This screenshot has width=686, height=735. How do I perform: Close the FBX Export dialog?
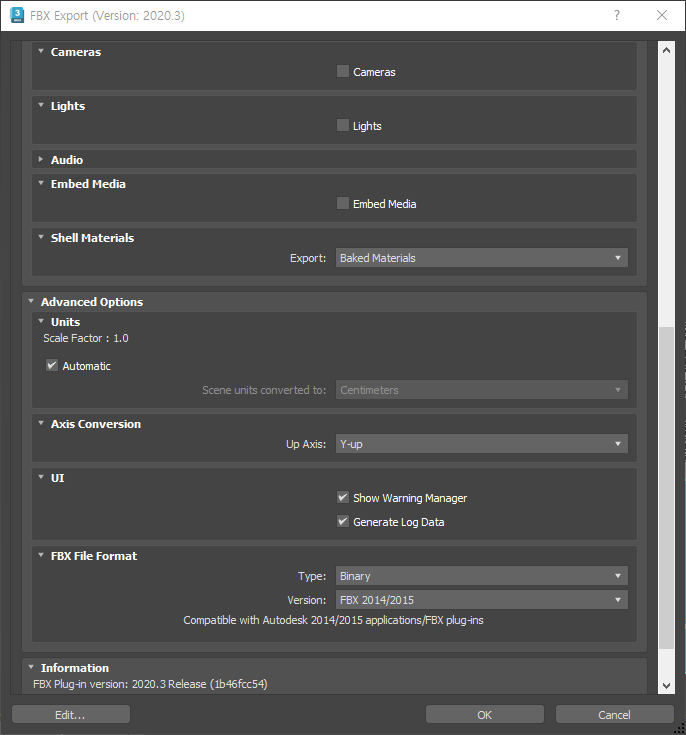click(x=662, y=15)
